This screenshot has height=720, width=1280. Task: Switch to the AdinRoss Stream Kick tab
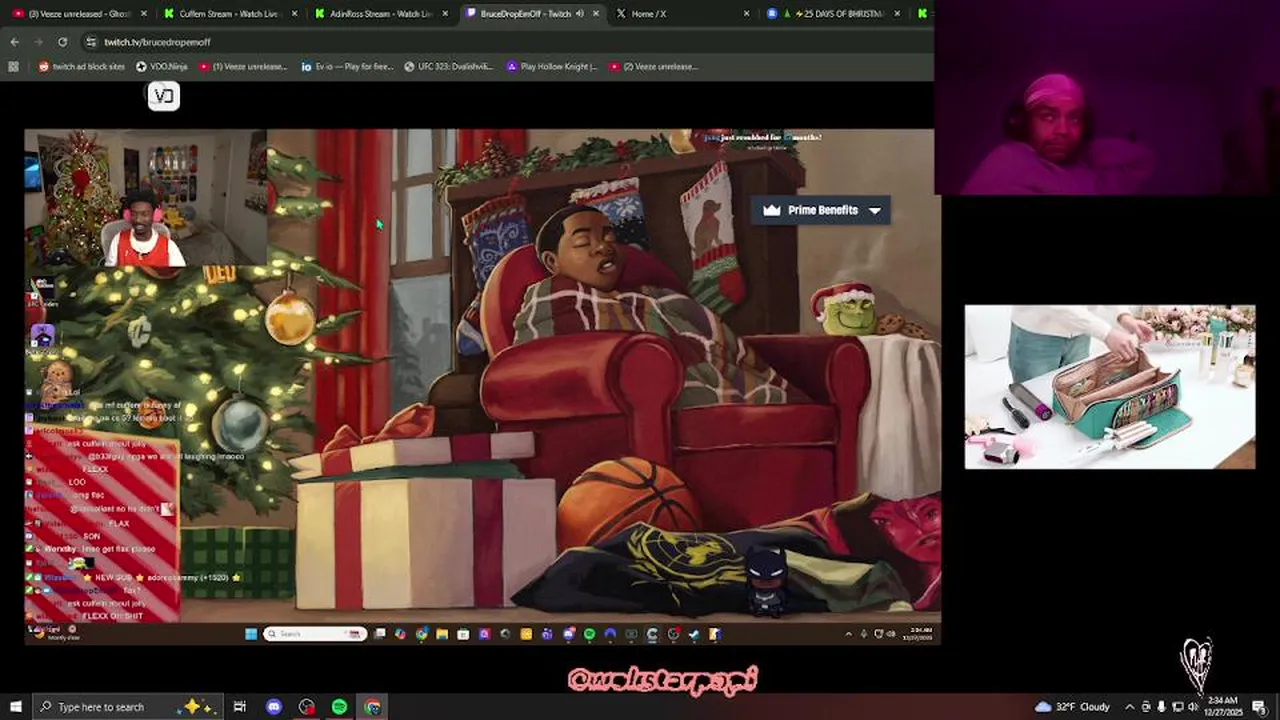tap(380, 13)
